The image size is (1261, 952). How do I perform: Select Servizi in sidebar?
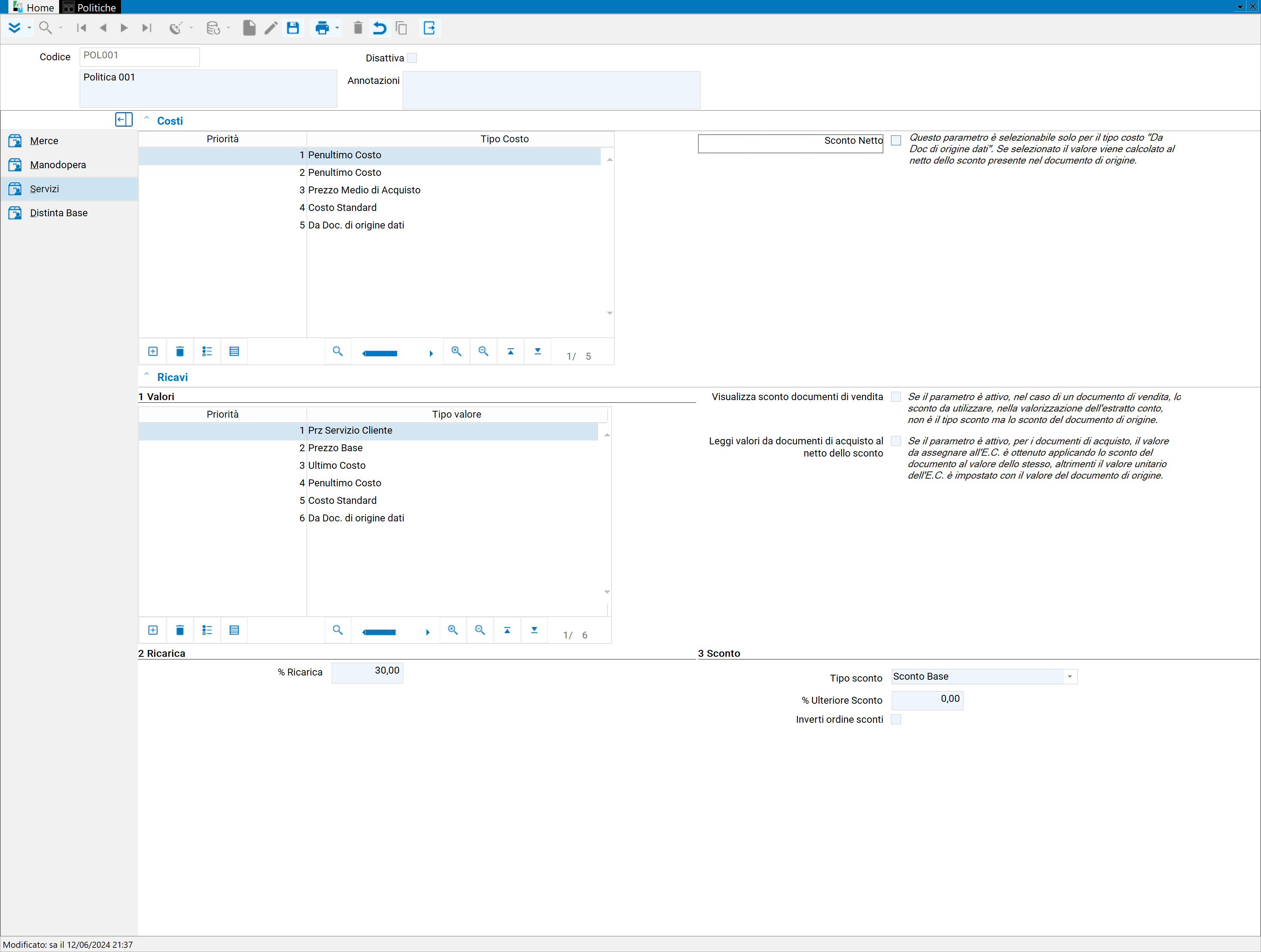click(69, 189)
